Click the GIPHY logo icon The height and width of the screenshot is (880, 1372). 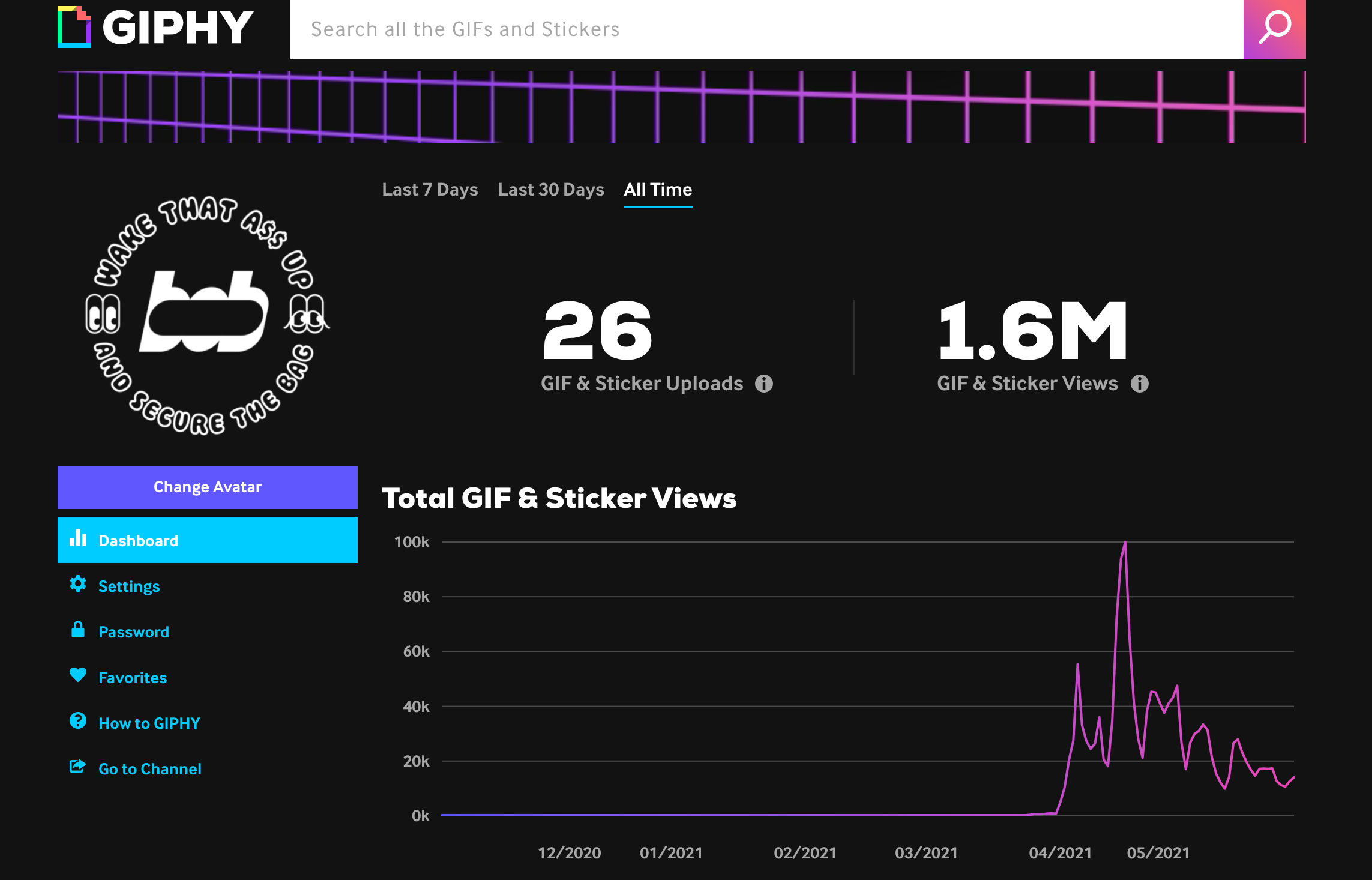pos(74,27)
